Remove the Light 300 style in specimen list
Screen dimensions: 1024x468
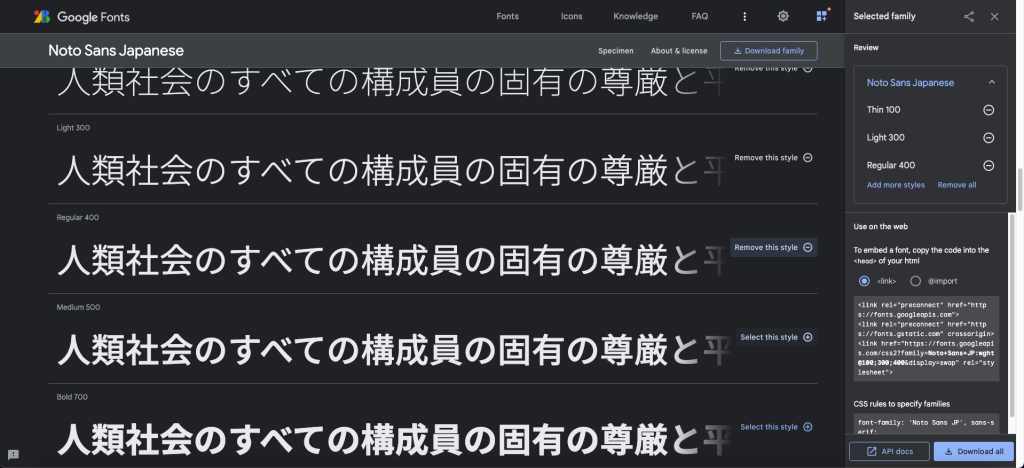pos(773,157)
